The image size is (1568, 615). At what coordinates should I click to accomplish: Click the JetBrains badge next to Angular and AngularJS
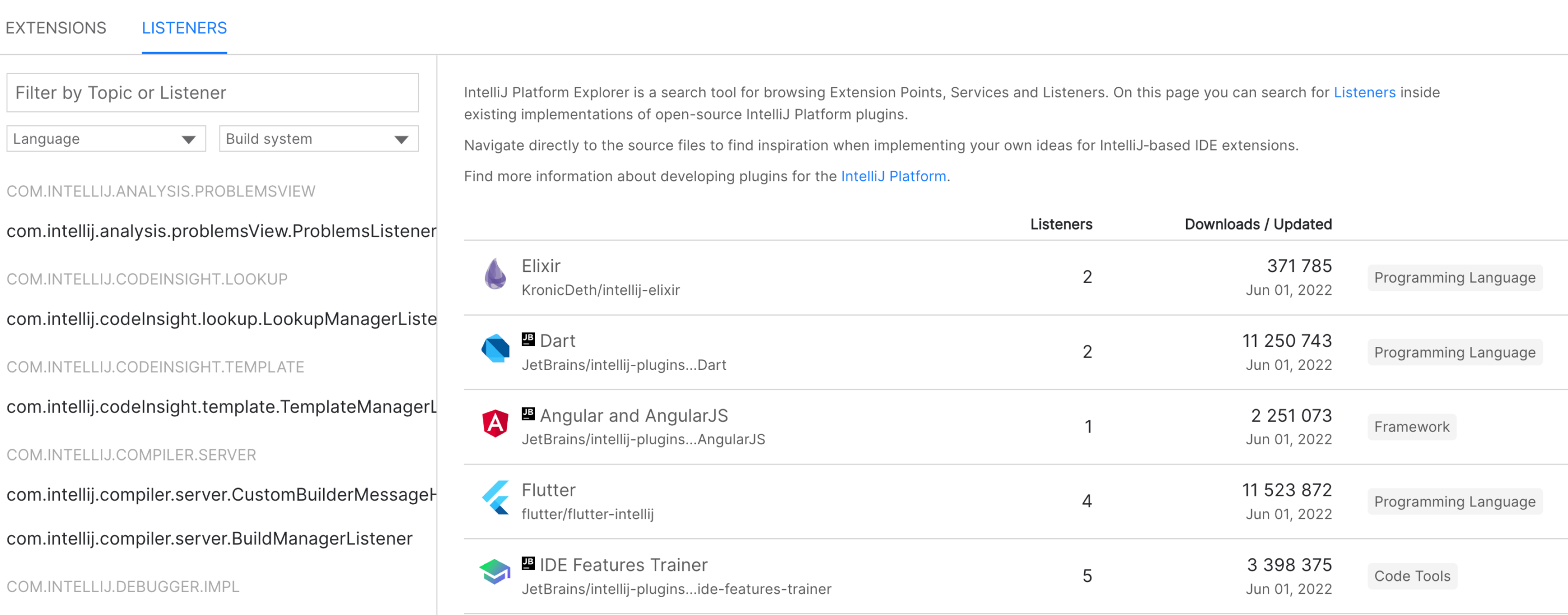pyautogui.click(x=528, y=414)
